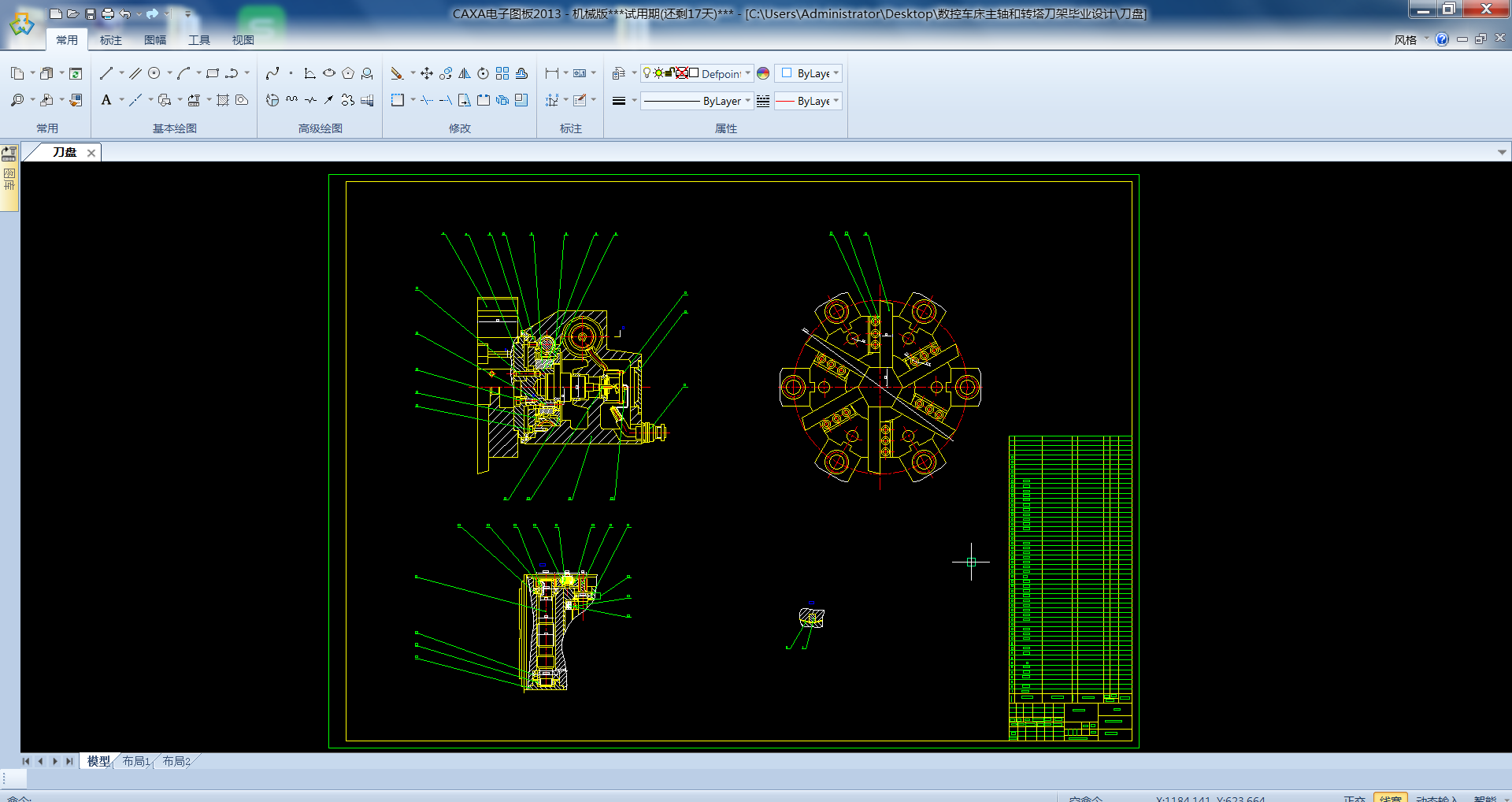
Task: Close the 刀盘 document tab
Action: click(91, 153)
